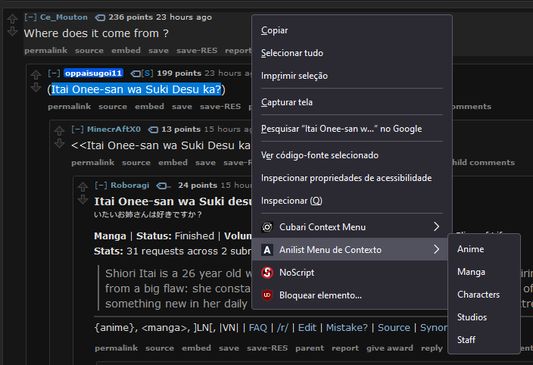Collapse Ce_Mouton's comment with [–] toggle
This screenshot has height=365, width=533.
point(30,17)
